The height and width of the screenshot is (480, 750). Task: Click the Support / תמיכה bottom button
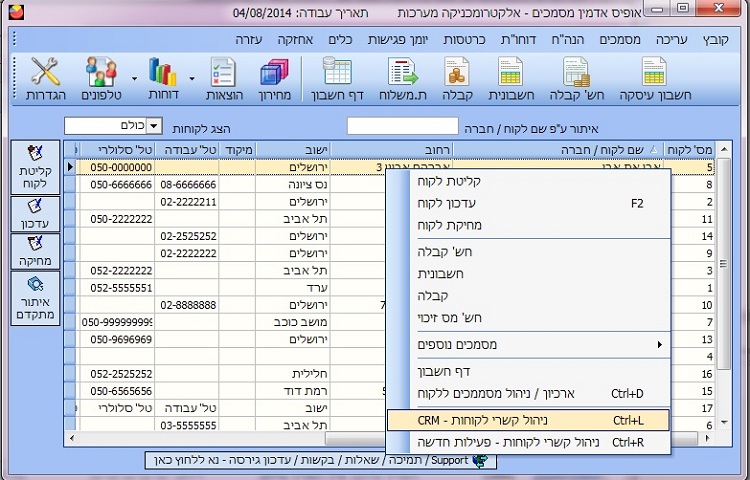coord(320,461)
